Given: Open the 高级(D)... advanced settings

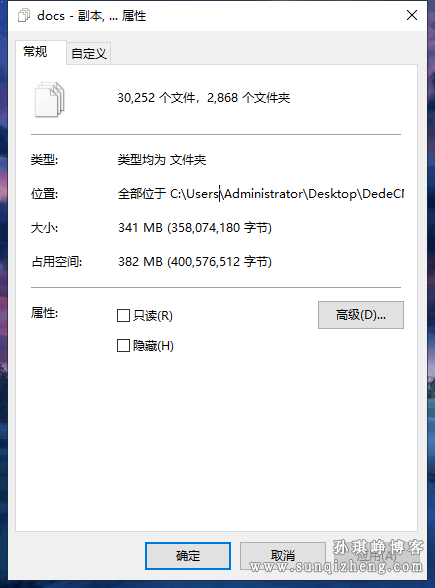Looking at the screenshot, I should 361,315.
